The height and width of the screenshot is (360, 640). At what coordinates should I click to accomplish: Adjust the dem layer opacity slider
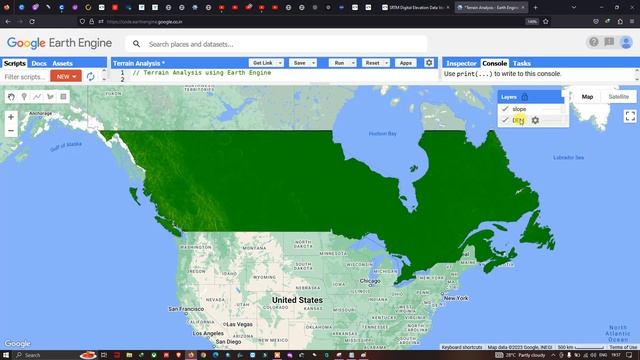coord(553,120)
